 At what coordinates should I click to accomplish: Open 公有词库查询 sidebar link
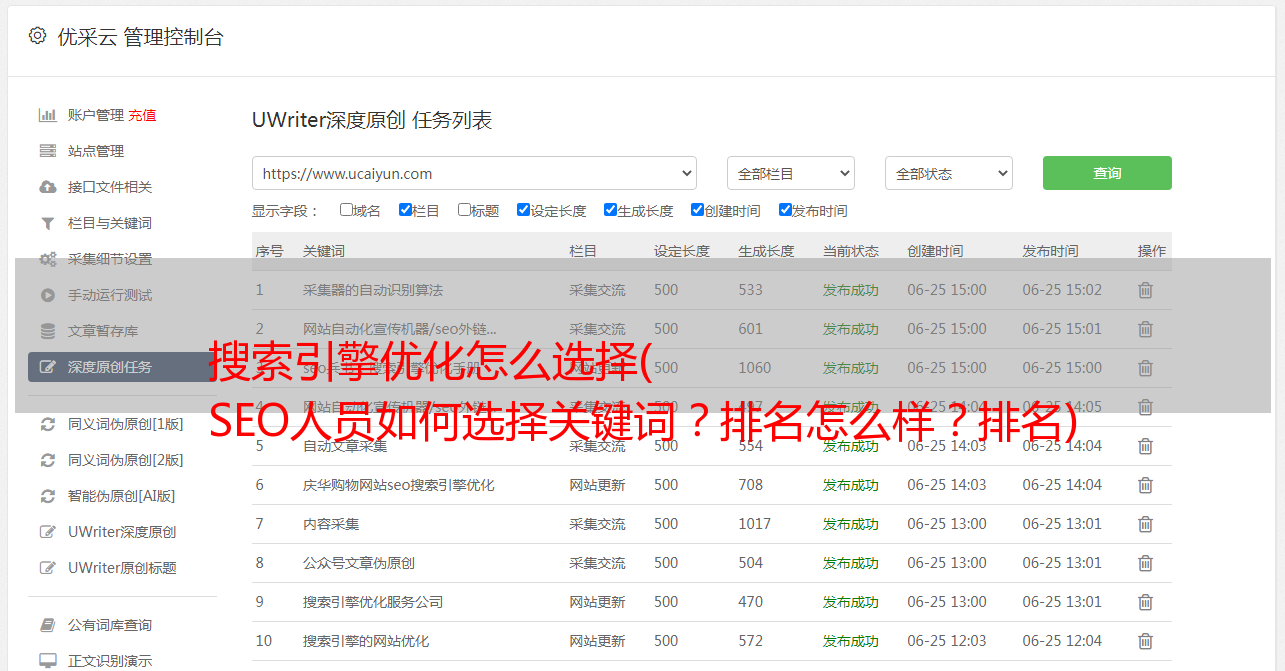click(x=110, y=625)
